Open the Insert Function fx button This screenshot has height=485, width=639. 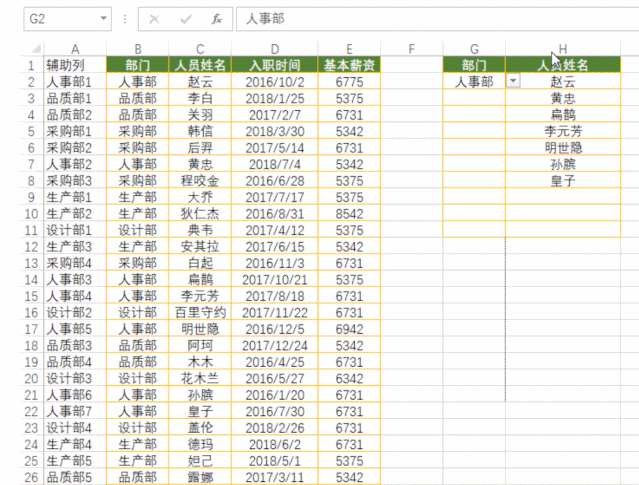pyautogui.click(x=217, y=19)
